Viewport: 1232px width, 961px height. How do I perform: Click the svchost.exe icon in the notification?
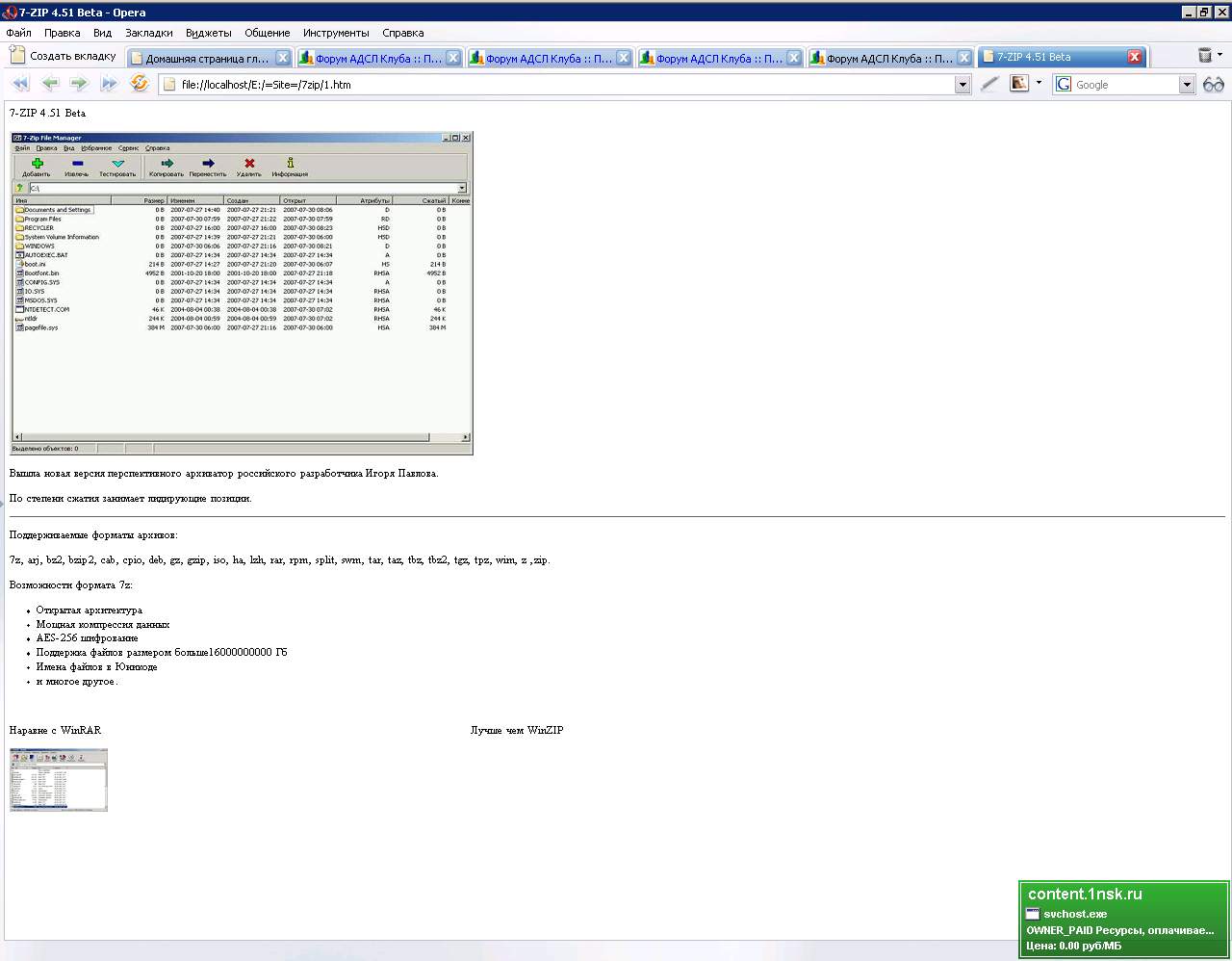click(1033, 914)
